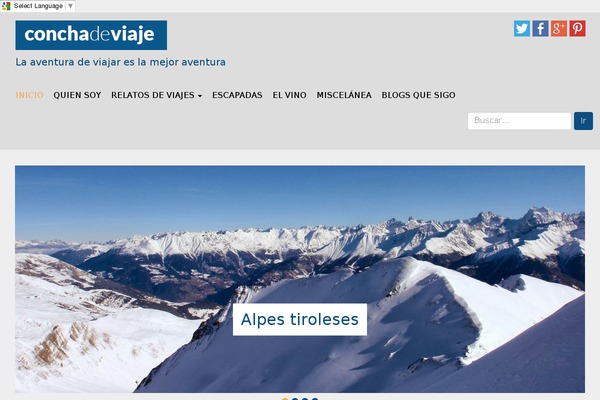The height and width of the screenshot is (400, 600).
Task: Visit the Google+ social icon
Action: tap(559, 29)
